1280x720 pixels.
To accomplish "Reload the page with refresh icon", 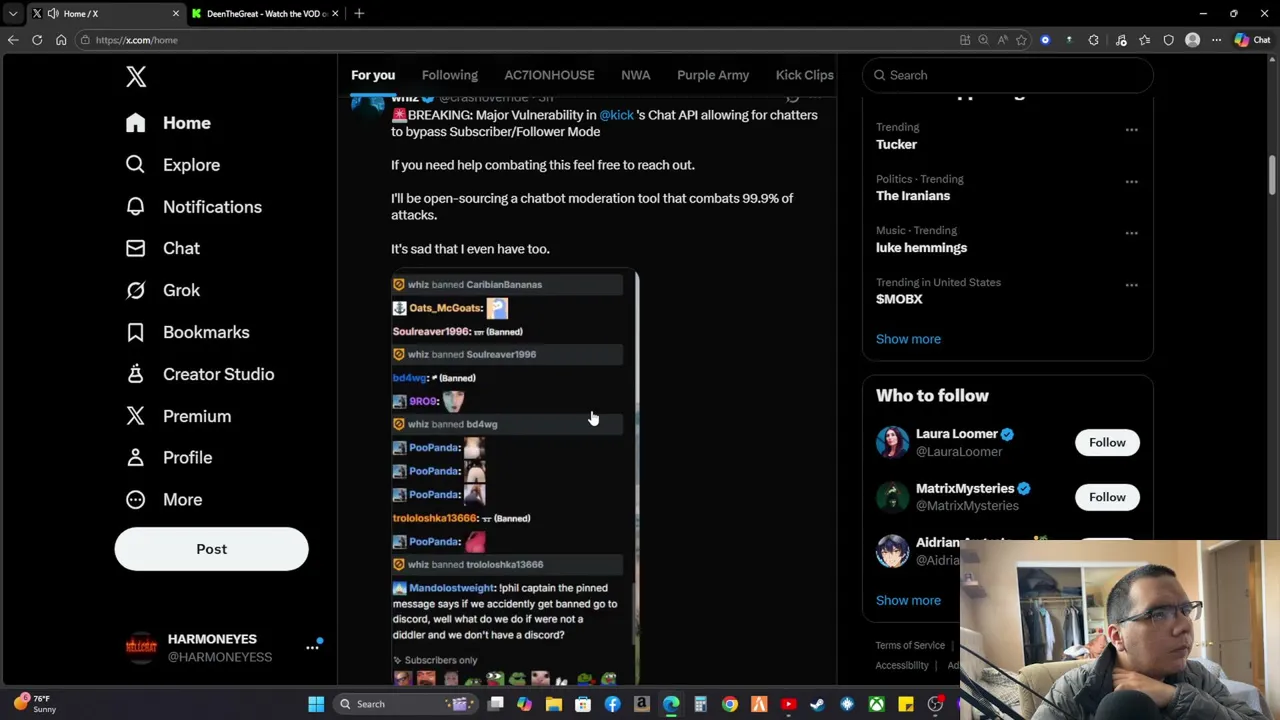I will pyautogui.click(x=37, y=40).
